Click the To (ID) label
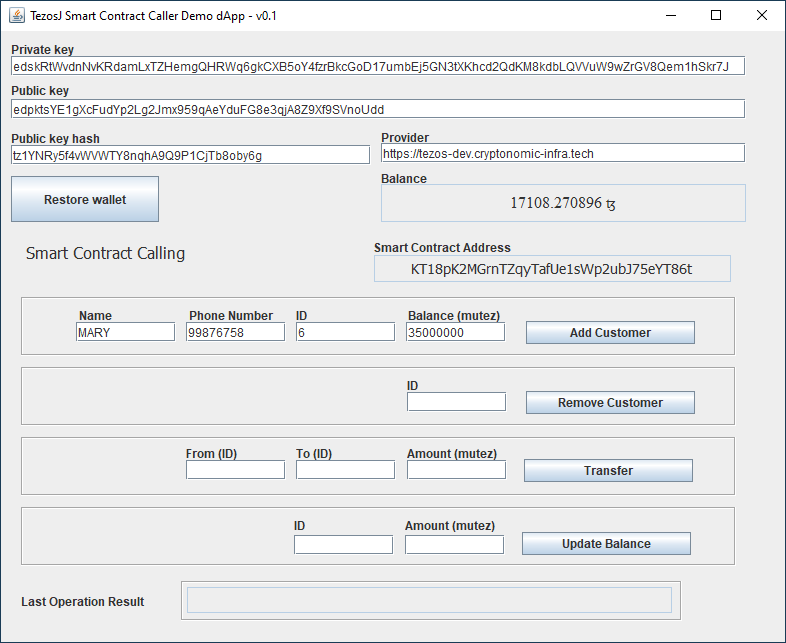This screenshot has width=786, height=643. tap(314, 454)
